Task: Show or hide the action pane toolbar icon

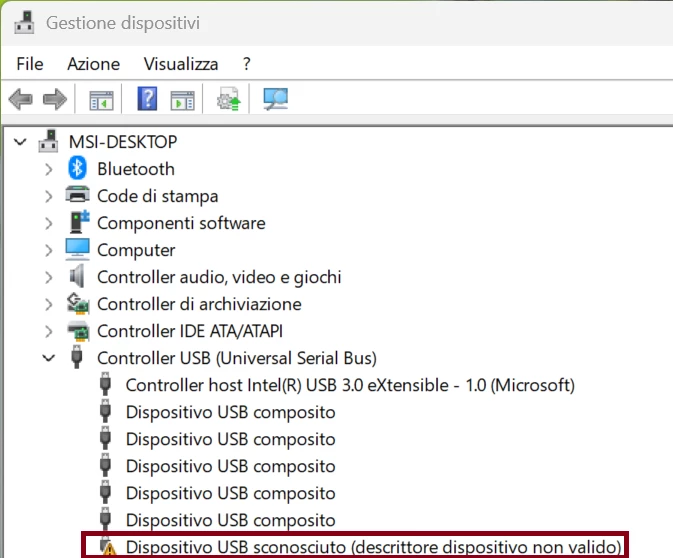Action: pos(182,100)
